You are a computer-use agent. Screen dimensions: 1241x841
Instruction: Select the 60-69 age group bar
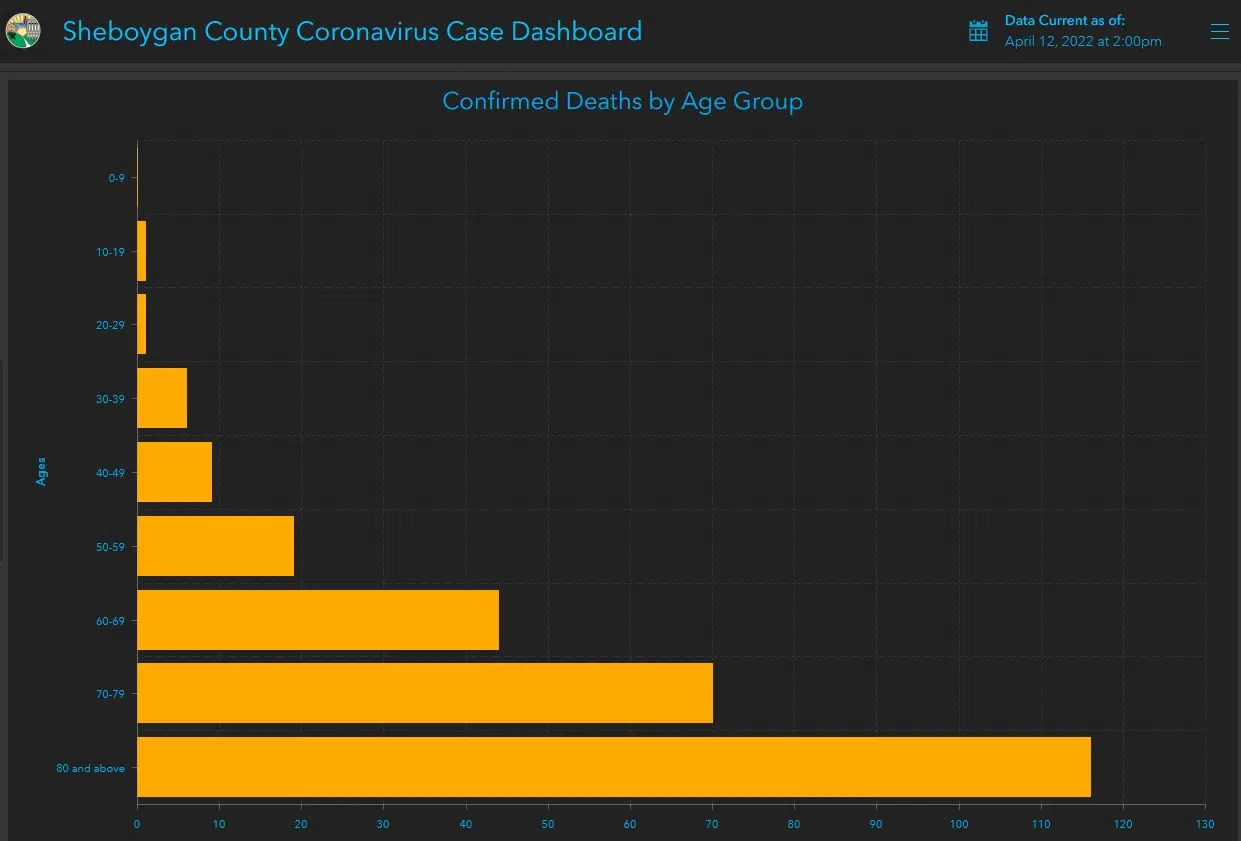point(317,620)
